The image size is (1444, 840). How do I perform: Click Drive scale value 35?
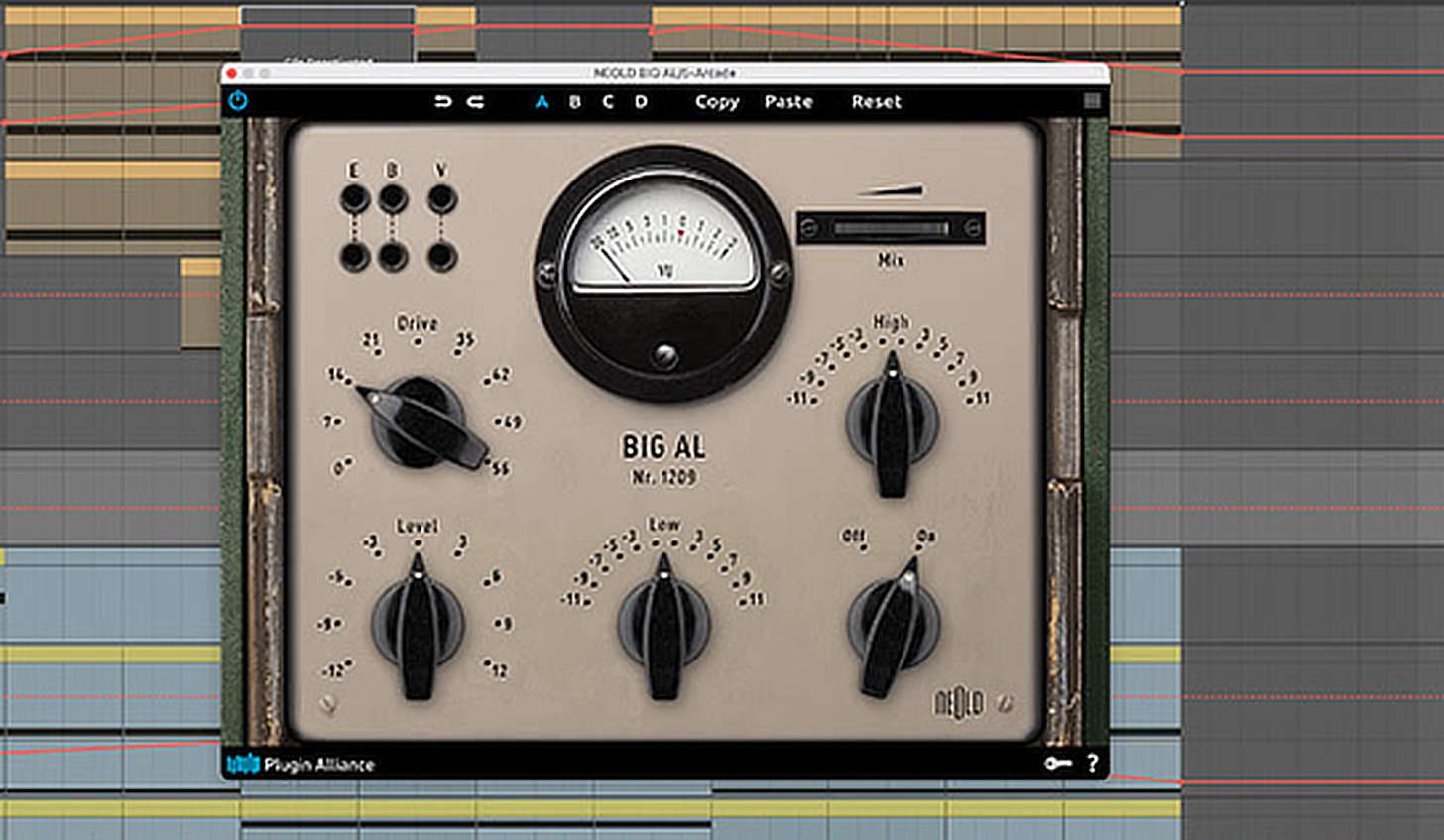click(x=464, y=340)
